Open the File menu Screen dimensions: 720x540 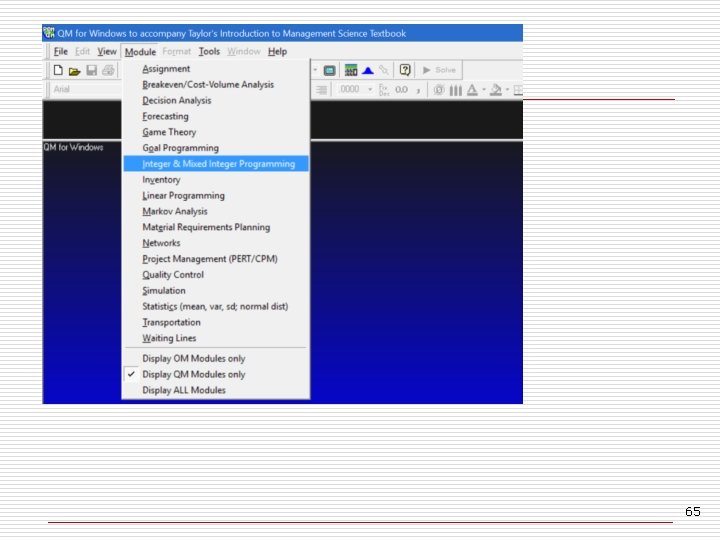pos(61,51)
